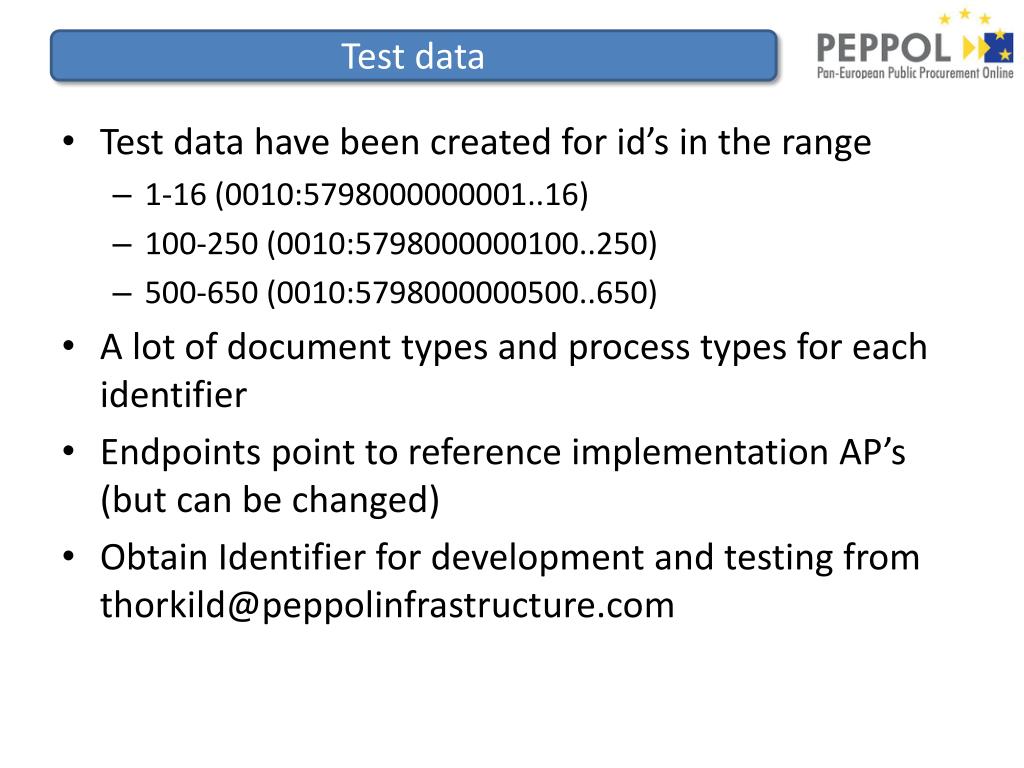Select the email thorkild@peppolinfrastructure.com
Screen dimensions: 1024x768
point(387,605)
